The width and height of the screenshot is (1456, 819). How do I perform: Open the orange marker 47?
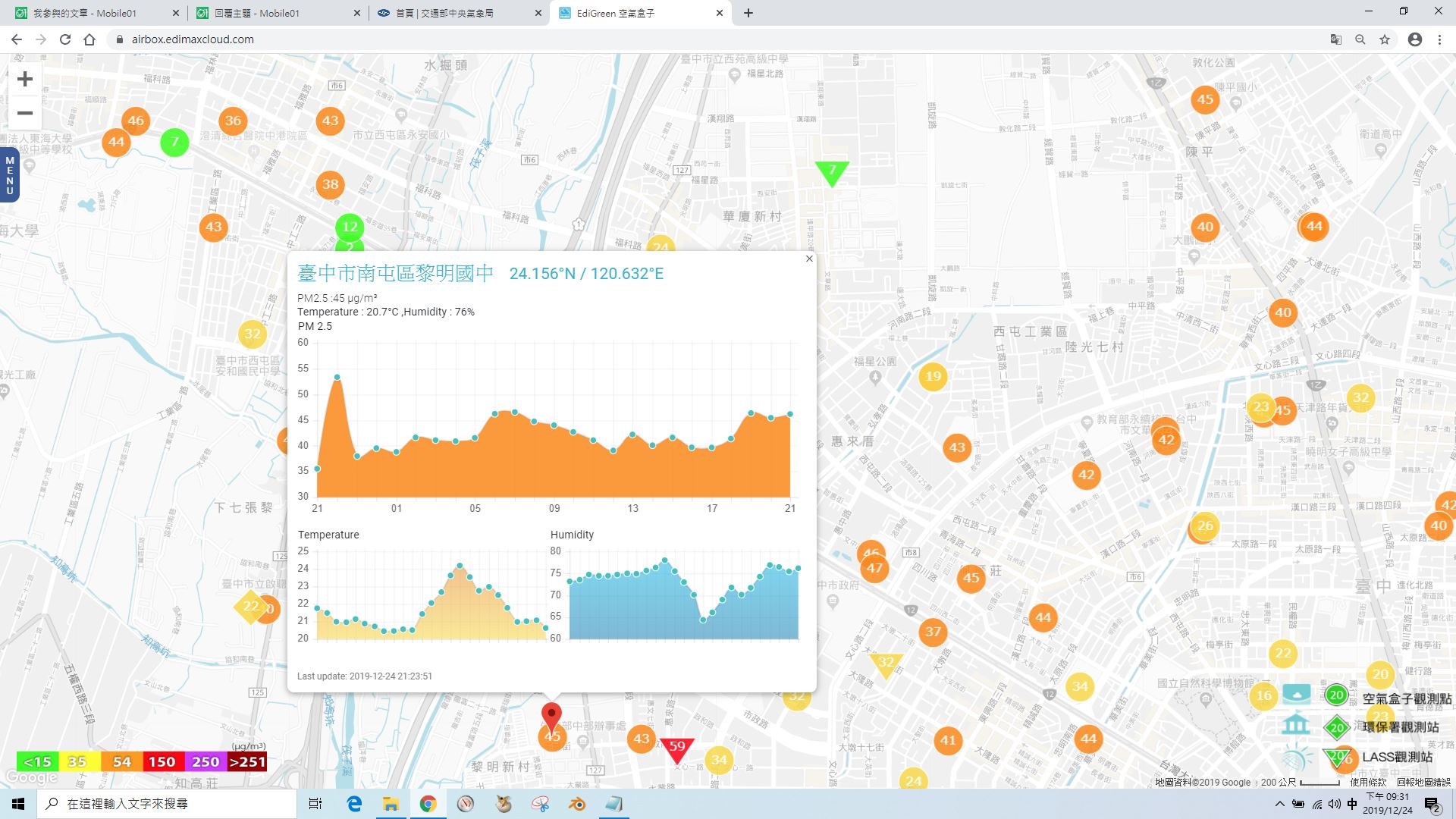click(x=874, y=568)
